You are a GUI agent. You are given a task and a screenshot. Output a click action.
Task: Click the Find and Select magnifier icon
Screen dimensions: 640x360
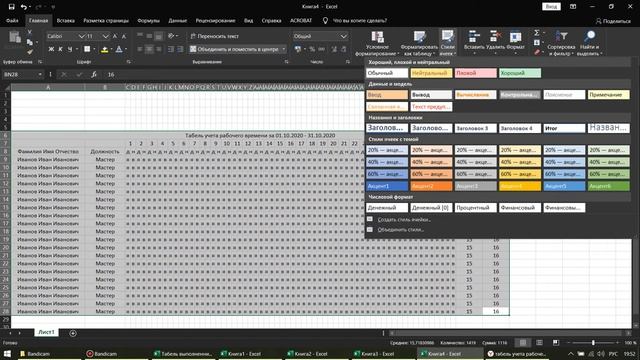click(x=589, y=36)
